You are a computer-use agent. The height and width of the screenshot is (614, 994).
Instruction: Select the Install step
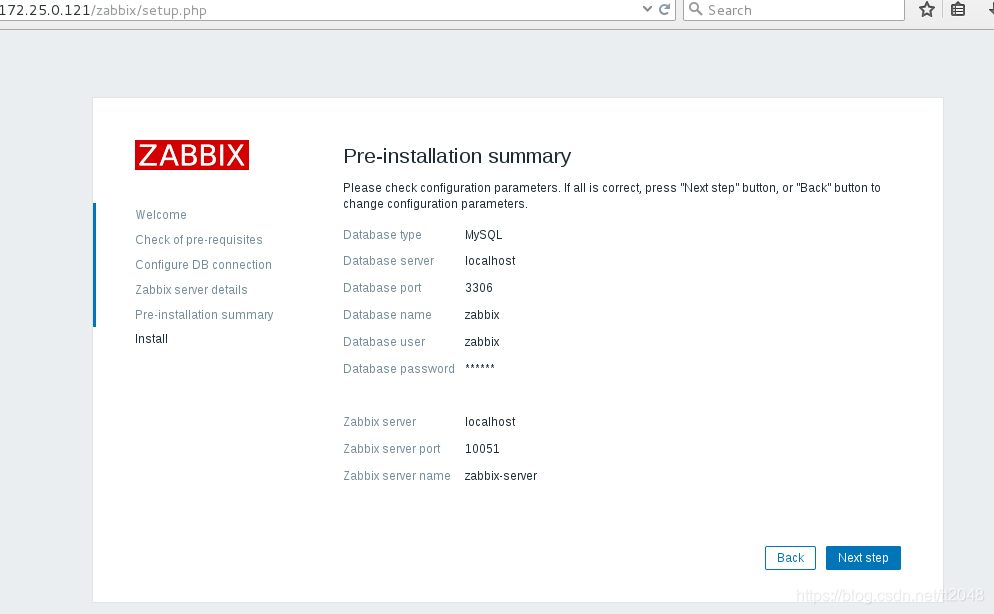pos(152,339)
